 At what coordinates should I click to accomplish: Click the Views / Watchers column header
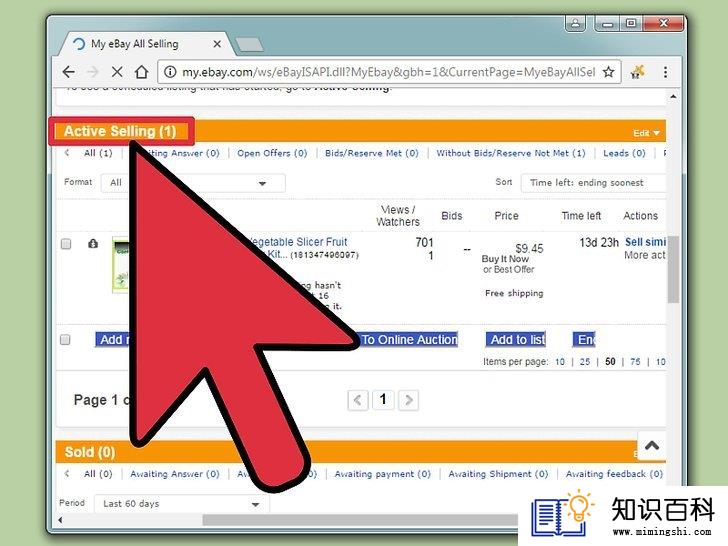tap(398, 216)
